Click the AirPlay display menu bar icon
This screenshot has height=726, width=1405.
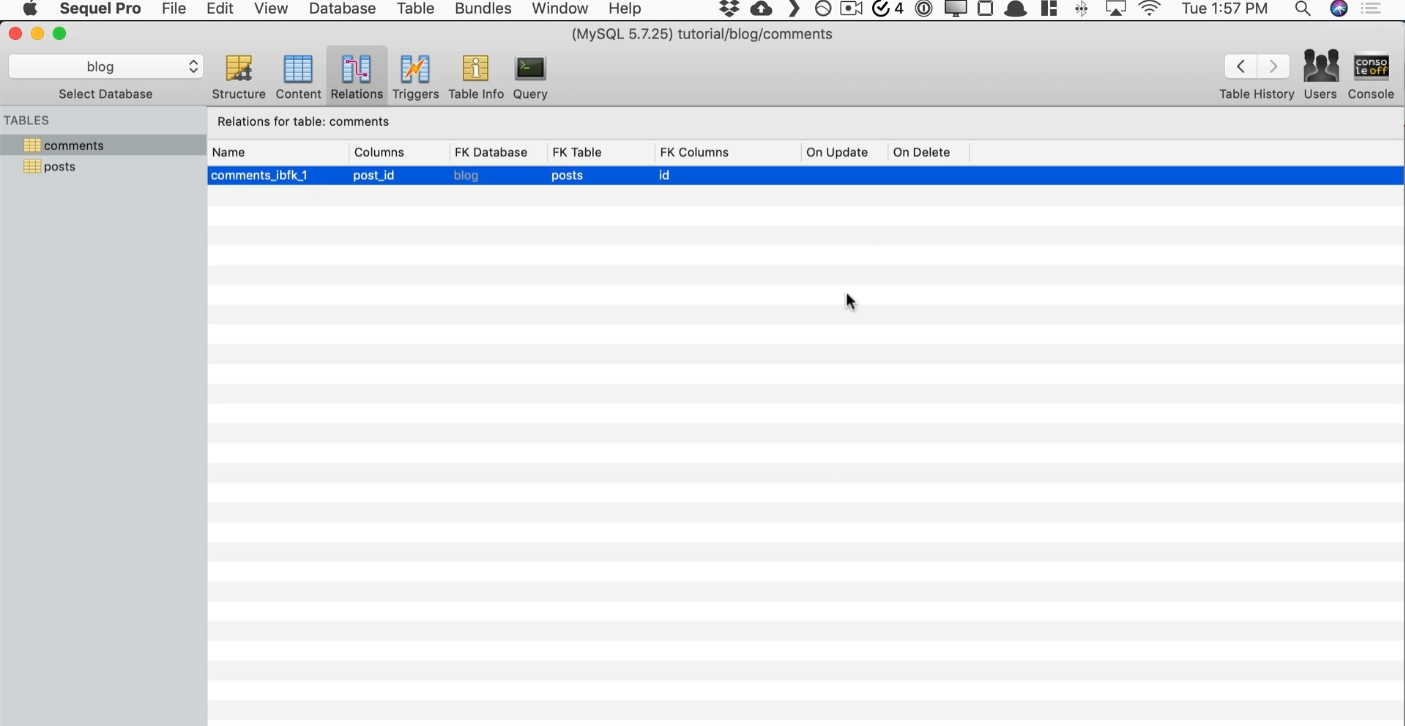[1116, 9]
